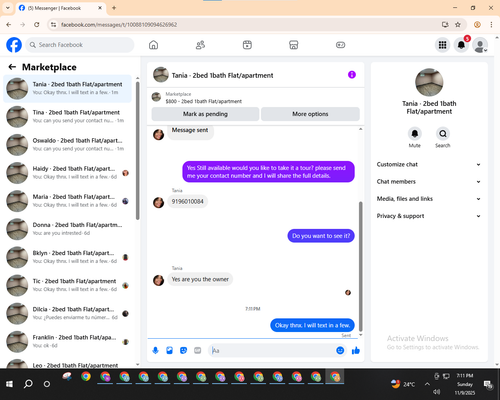Open a new Chrome tab
Image resolution: width=500 pixels, height=400 pixels.
tap(114, 8)
